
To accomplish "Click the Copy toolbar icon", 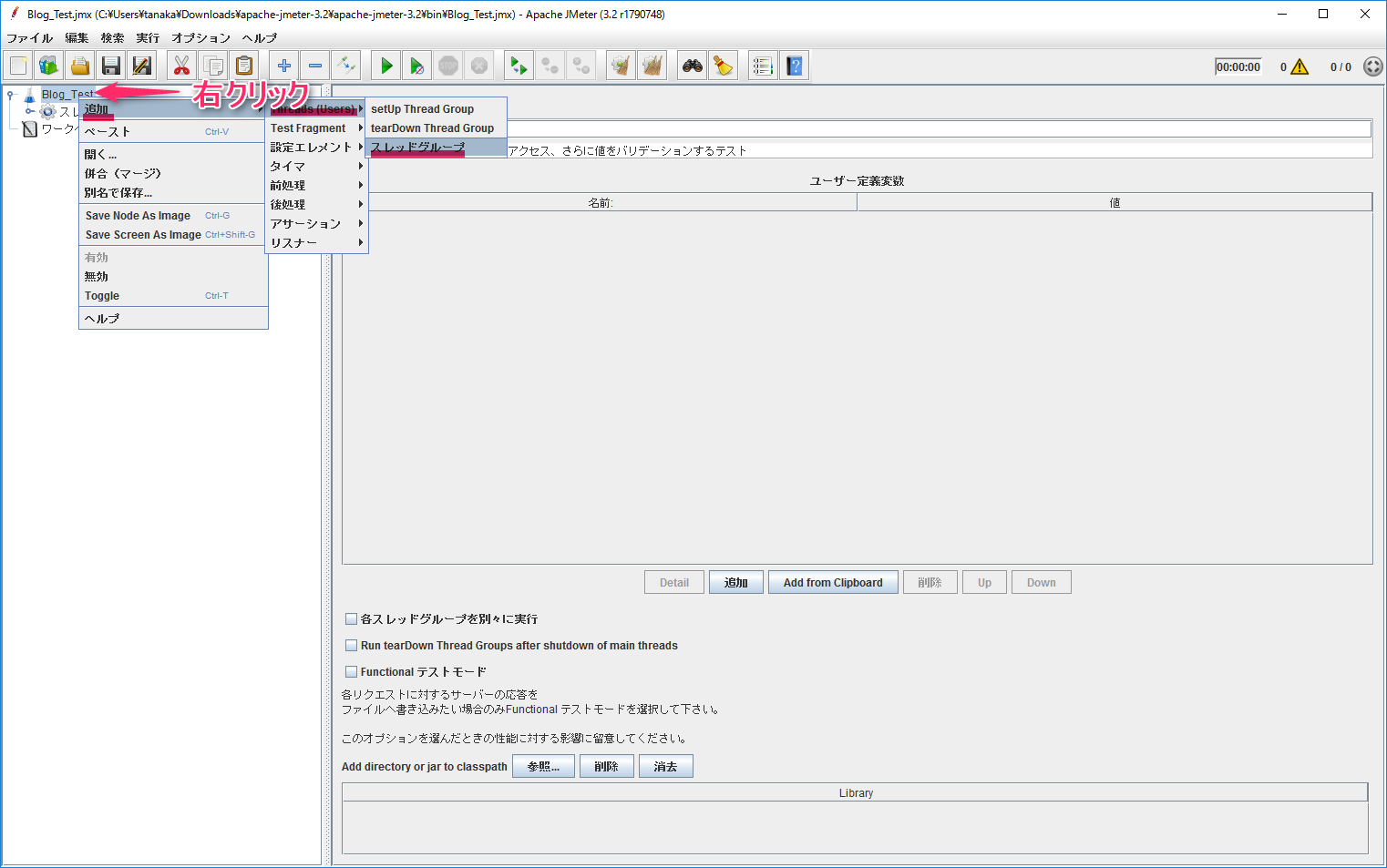I will coord(213,66).
